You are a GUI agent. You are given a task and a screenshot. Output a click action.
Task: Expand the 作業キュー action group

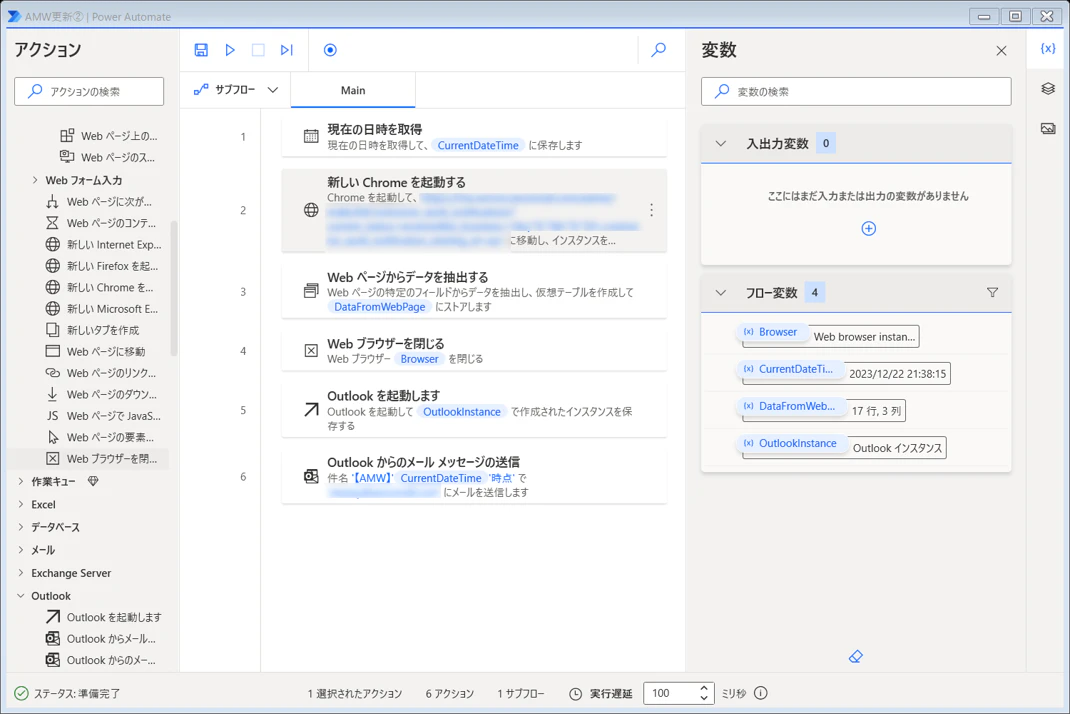(x=20, y=481)
